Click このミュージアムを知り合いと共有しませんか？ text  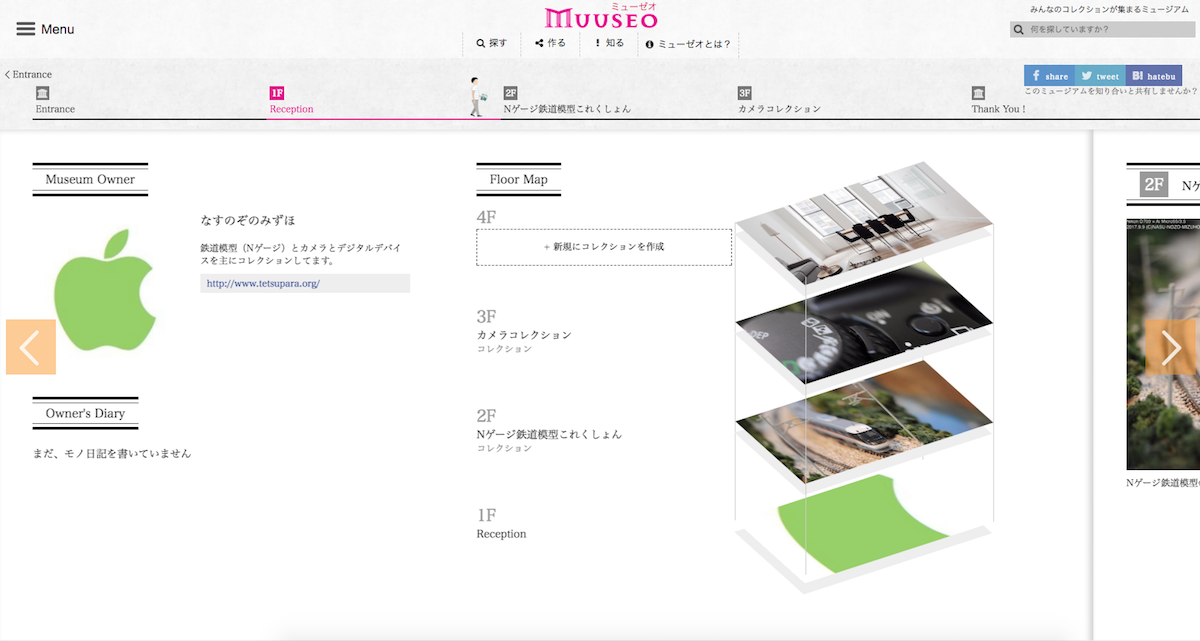point(1111,91)
